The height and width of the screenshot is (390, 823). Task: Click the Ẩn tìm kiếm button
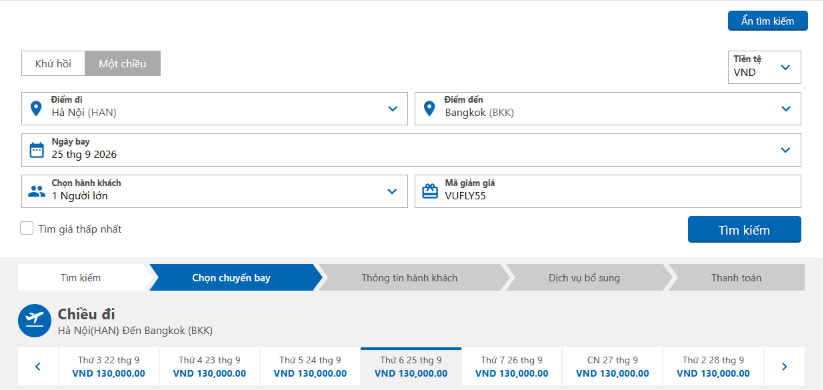click(767, 21)
